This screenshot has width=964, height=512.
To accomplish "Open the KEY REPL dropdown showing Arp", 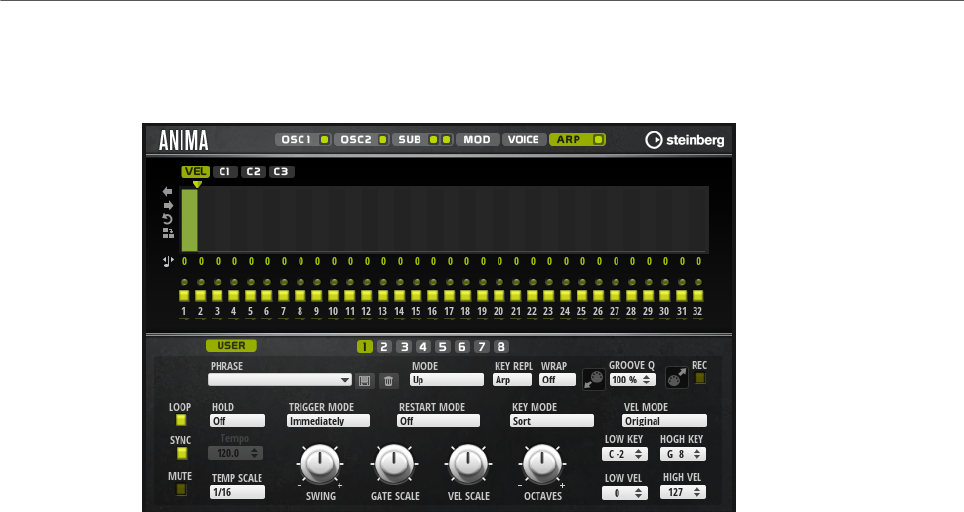I will (512, 380).
